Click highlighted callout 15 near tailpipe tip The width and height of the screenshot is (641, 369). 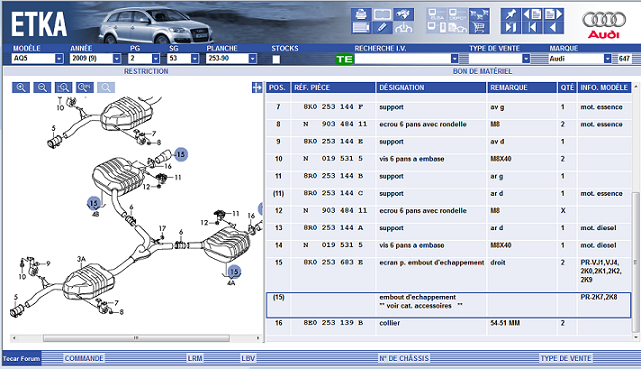click(x=181, y=154)
